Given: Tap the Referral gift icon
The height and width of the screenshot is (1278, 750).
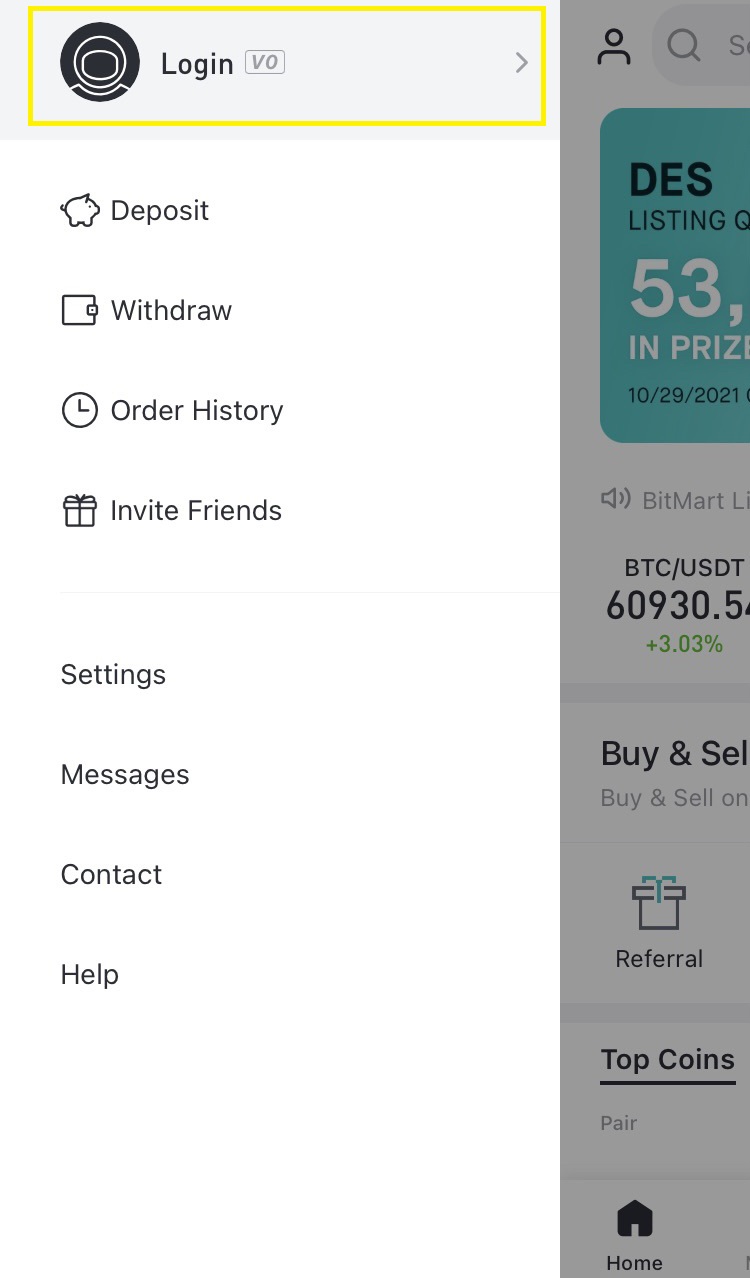Looking at the screenshot, I should click(659, 902).
